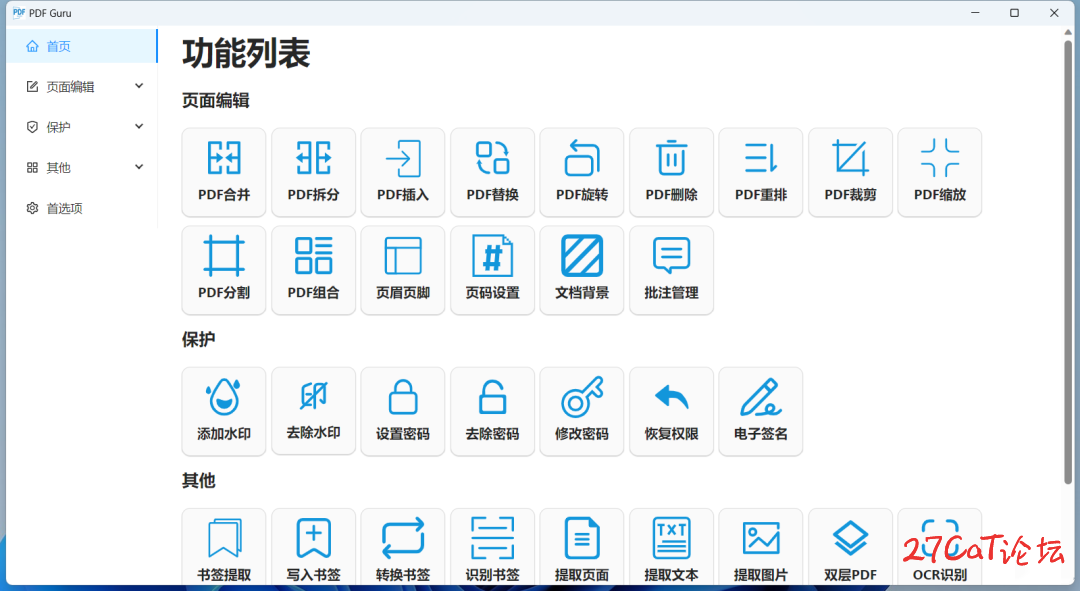Image resolution: width=1080 pixels, height=591 pixels.
Task: Select the 写入书签 write bookmark tool
Action: click(x=313, y=548)
